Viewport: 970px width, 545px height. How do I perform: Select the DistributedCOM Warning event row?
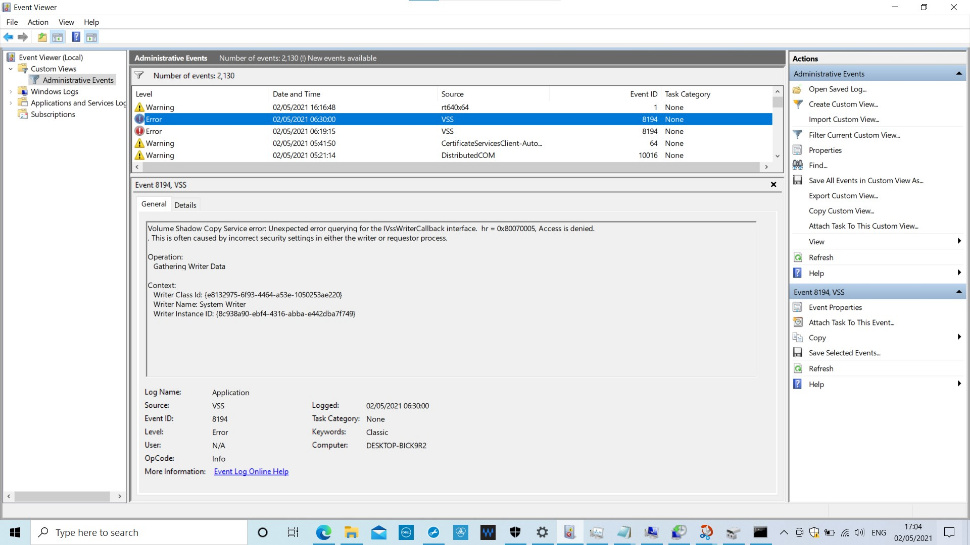click(452, 155)
